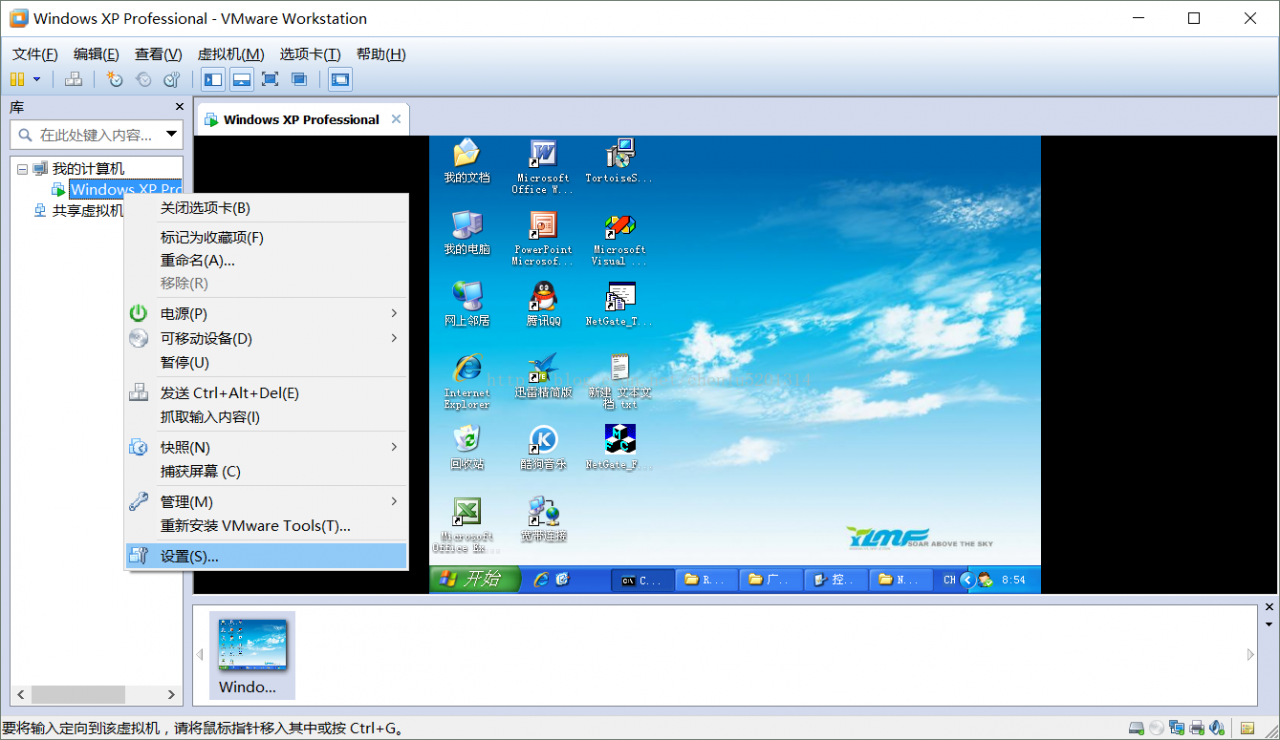The image size is (1280, 740).
Task: Click the 网上邻居 desktop icon
Action: (467, 304)
